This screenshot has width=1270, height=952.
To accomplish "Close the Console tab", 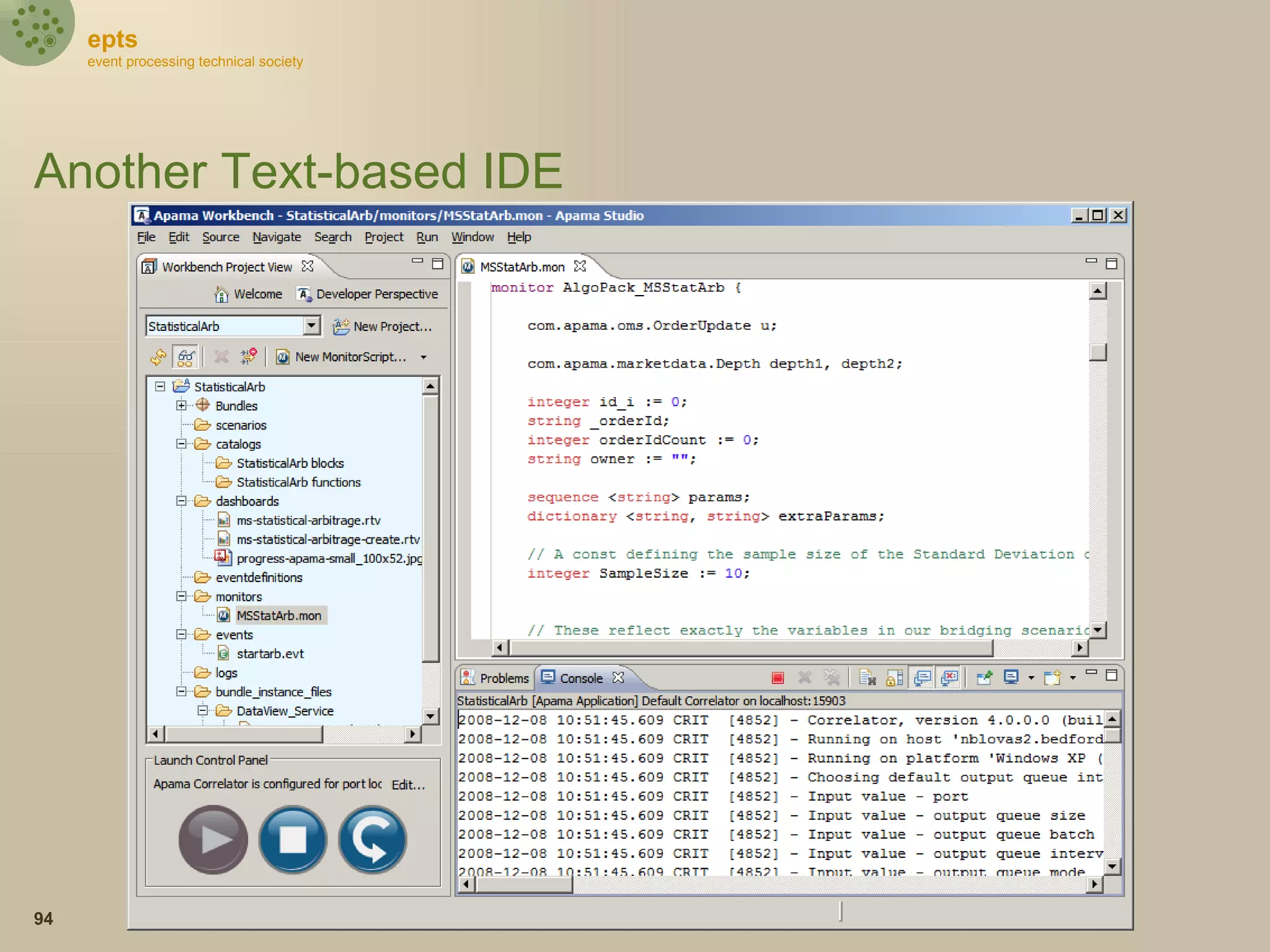I will tap(618, 677).
